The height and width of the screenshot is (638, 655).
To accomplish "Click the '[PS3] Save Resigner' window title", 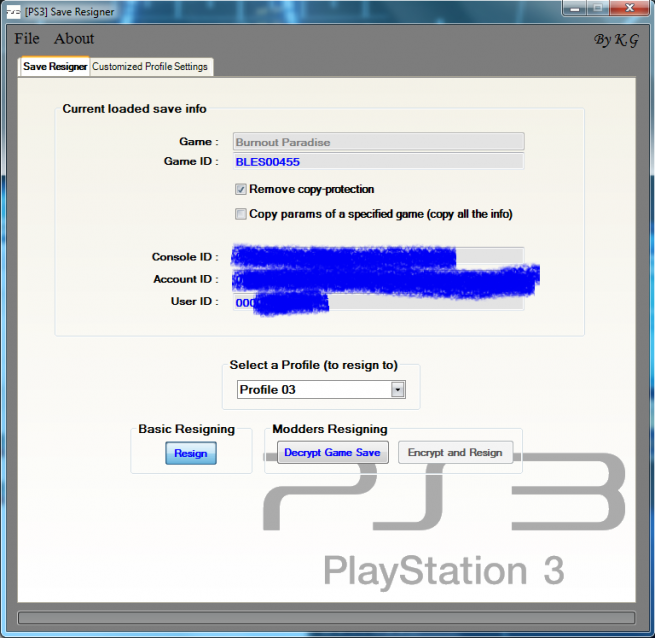I will 69,12.
